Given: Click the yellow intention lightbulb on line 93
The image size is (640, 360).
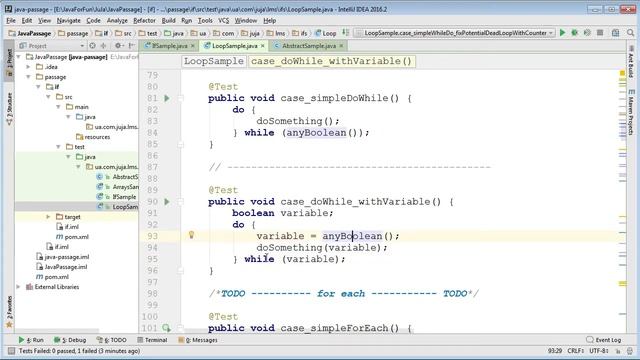Looking at the screenshot, I should point(191,235).
